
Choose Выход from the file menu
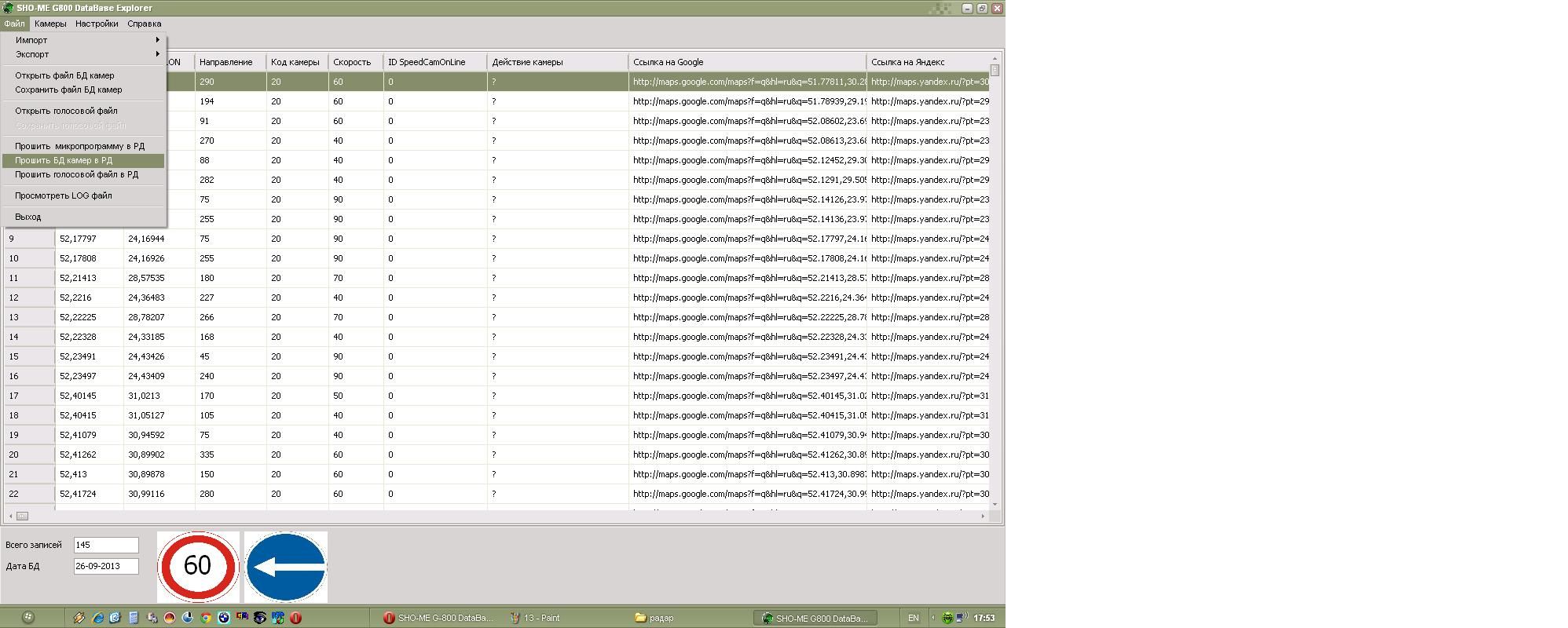pos(84,217)
